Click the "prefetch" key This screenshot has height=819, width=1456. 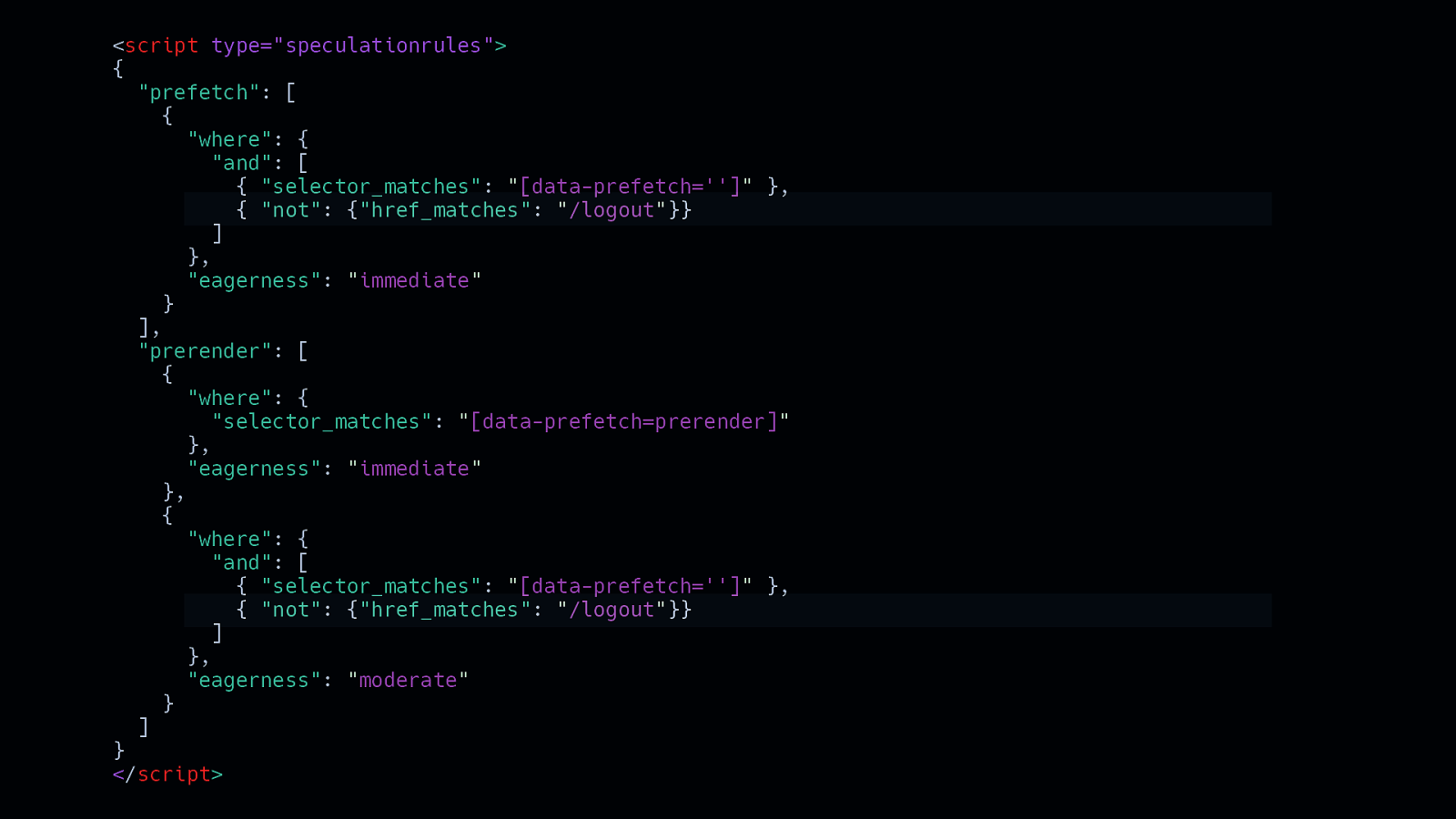[x=198, y=93]
